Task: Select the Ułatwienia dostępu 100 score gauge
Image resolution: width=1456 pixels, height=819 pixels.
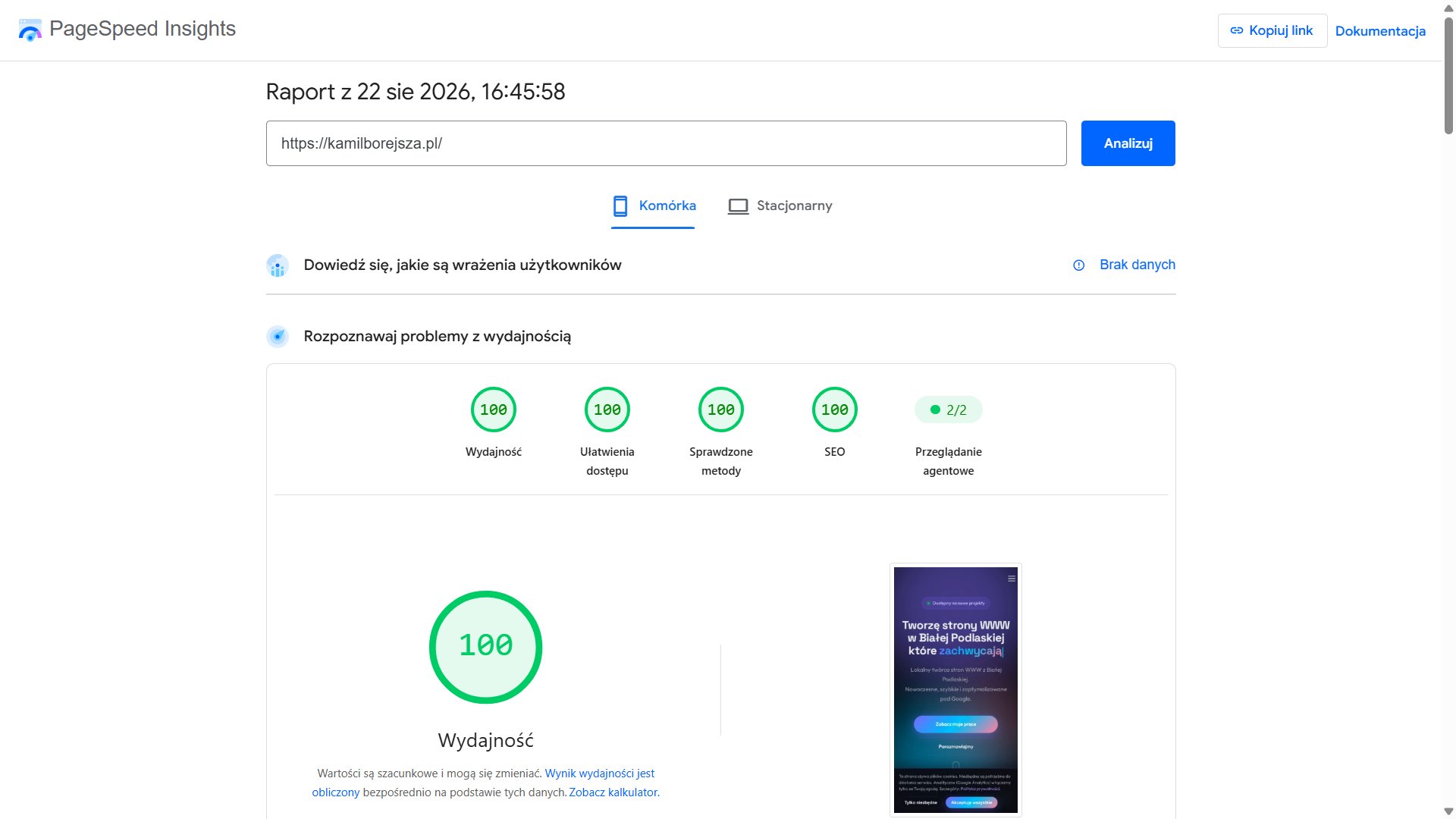Action: click(607, 409)
